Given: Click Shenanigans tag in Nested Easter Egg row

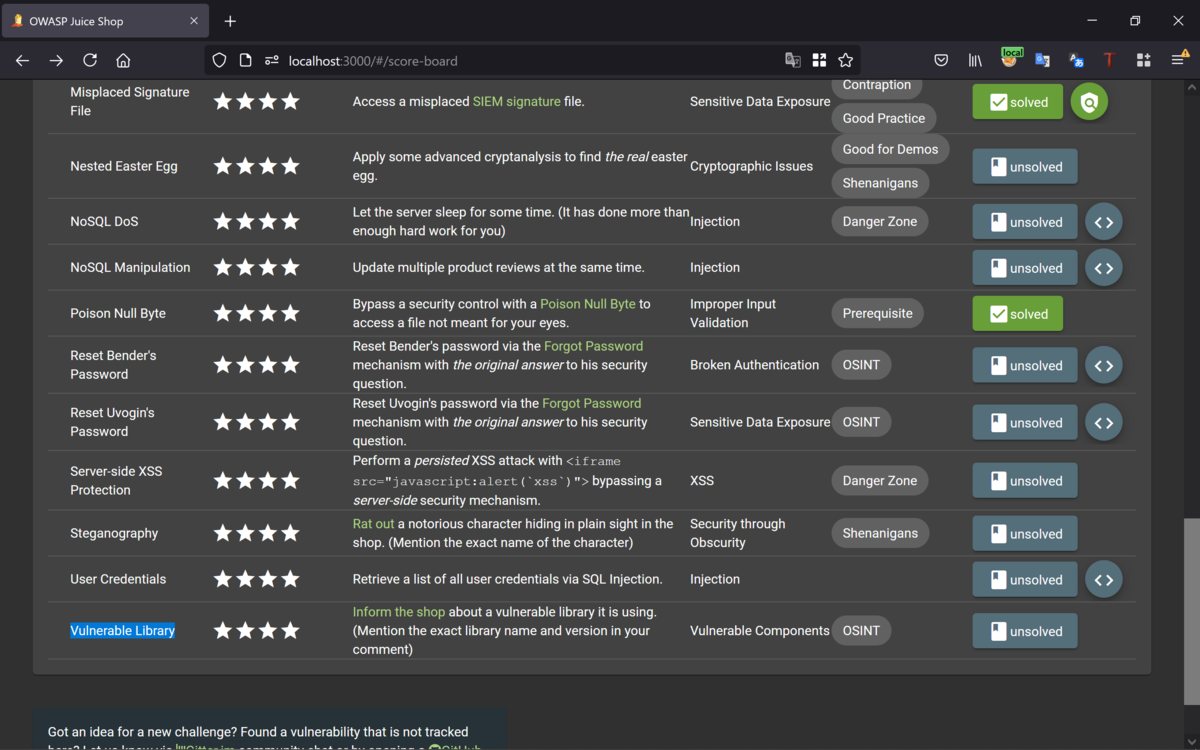Looking at the screenshot, I should pos(880,183).
